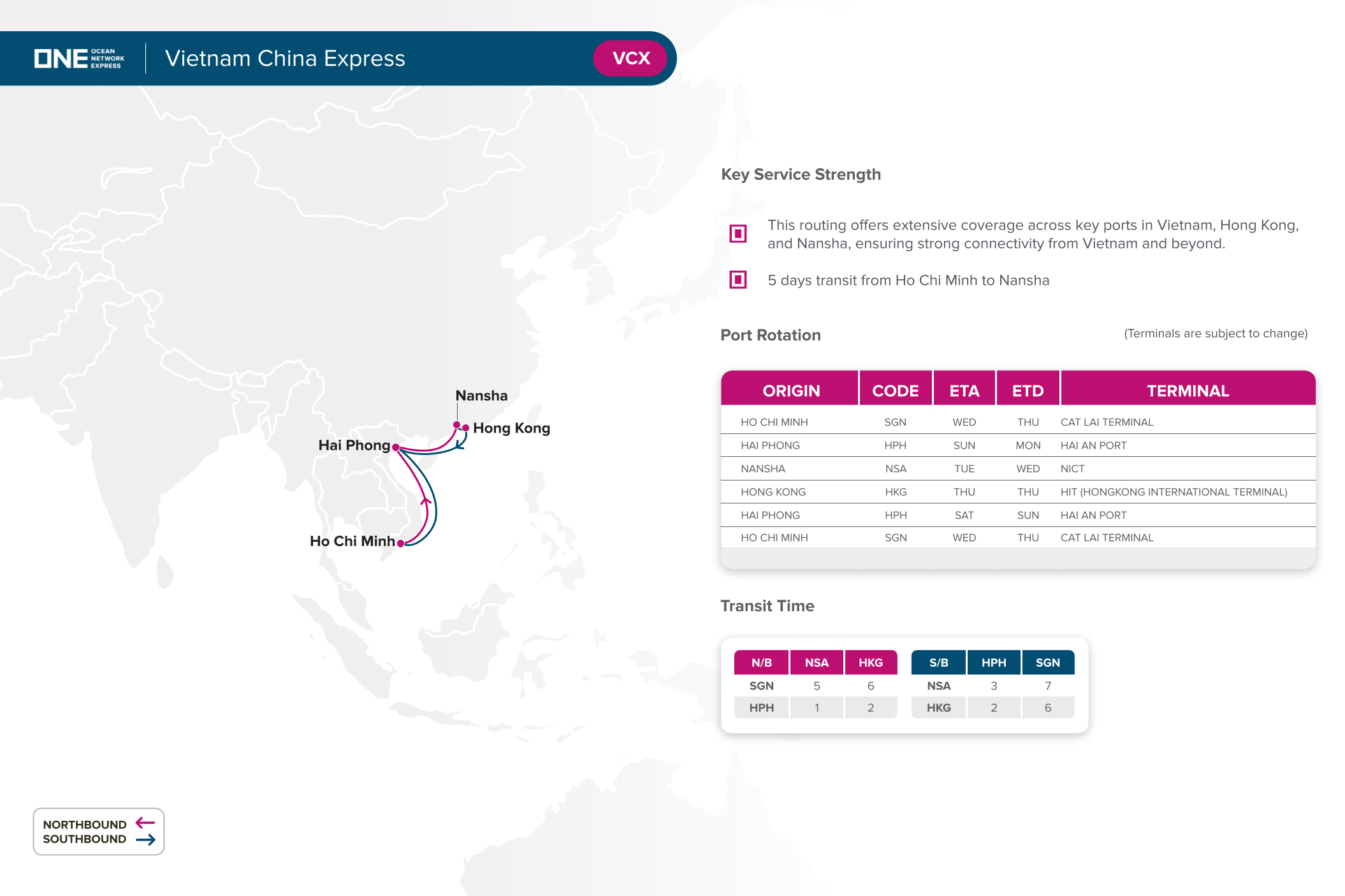Click the Vietnam China Express title
The height and width of the screenshot is (896, 1345).
pyautogui.click(x=285, y=59)
